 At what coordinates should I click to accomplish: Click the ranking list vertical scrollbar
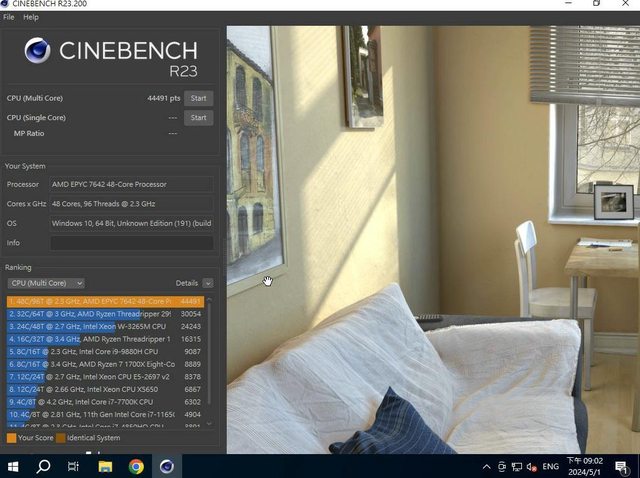(x=210, y=360)
